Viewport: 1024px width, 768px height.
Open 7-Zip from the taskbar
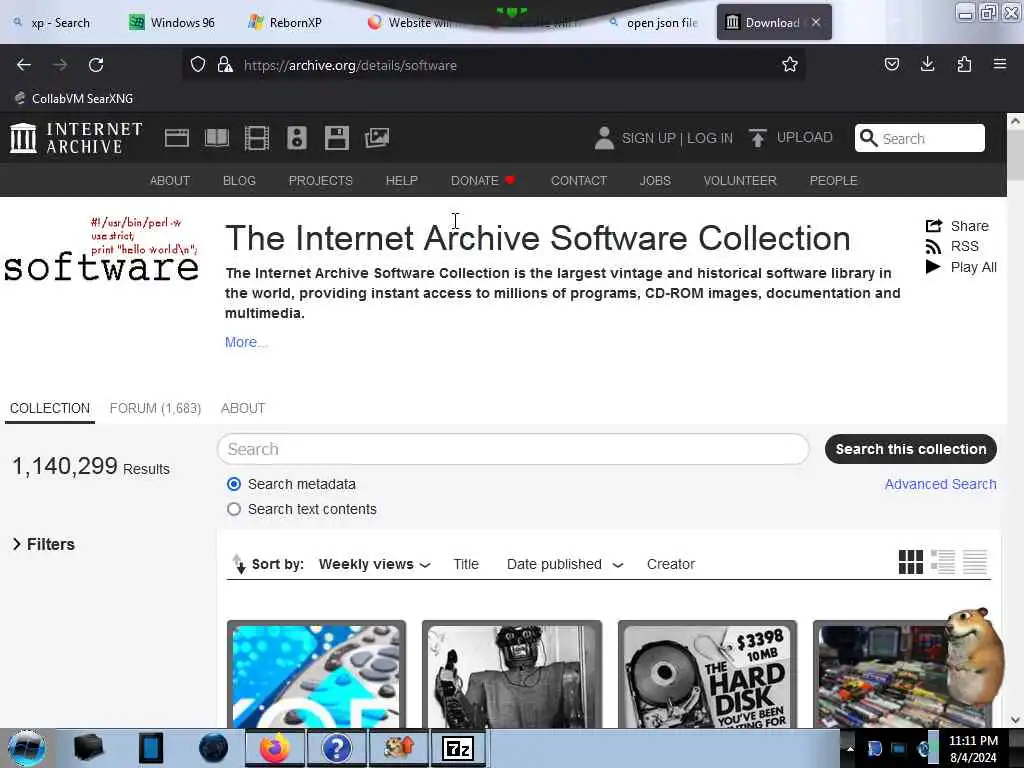point(458,748)
